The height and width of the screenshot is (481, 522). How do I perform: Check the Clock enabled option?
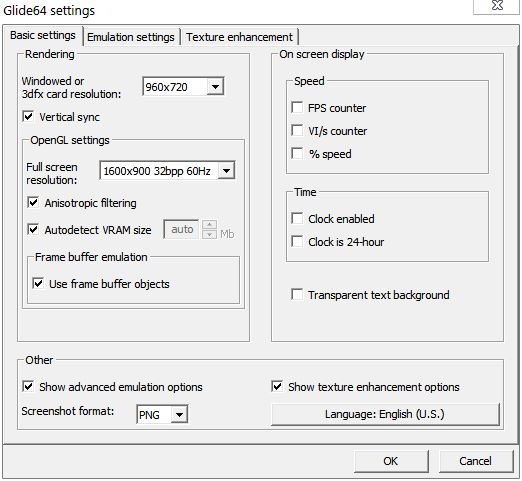[x=297, y=218]
